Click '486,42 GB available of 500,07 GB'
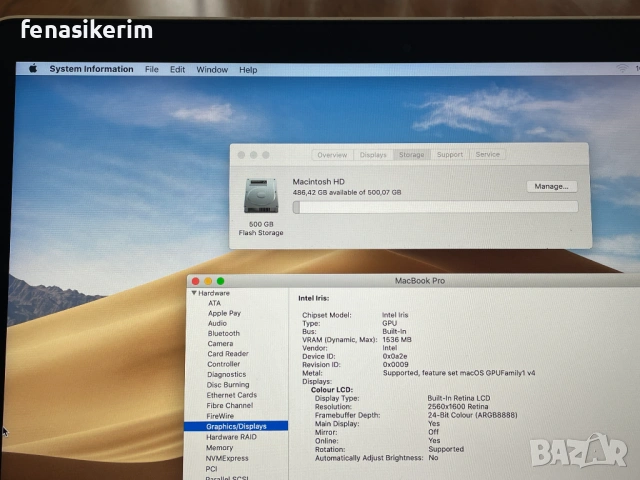640x480 pixels. pyautogui.click(x=347, y=192)
